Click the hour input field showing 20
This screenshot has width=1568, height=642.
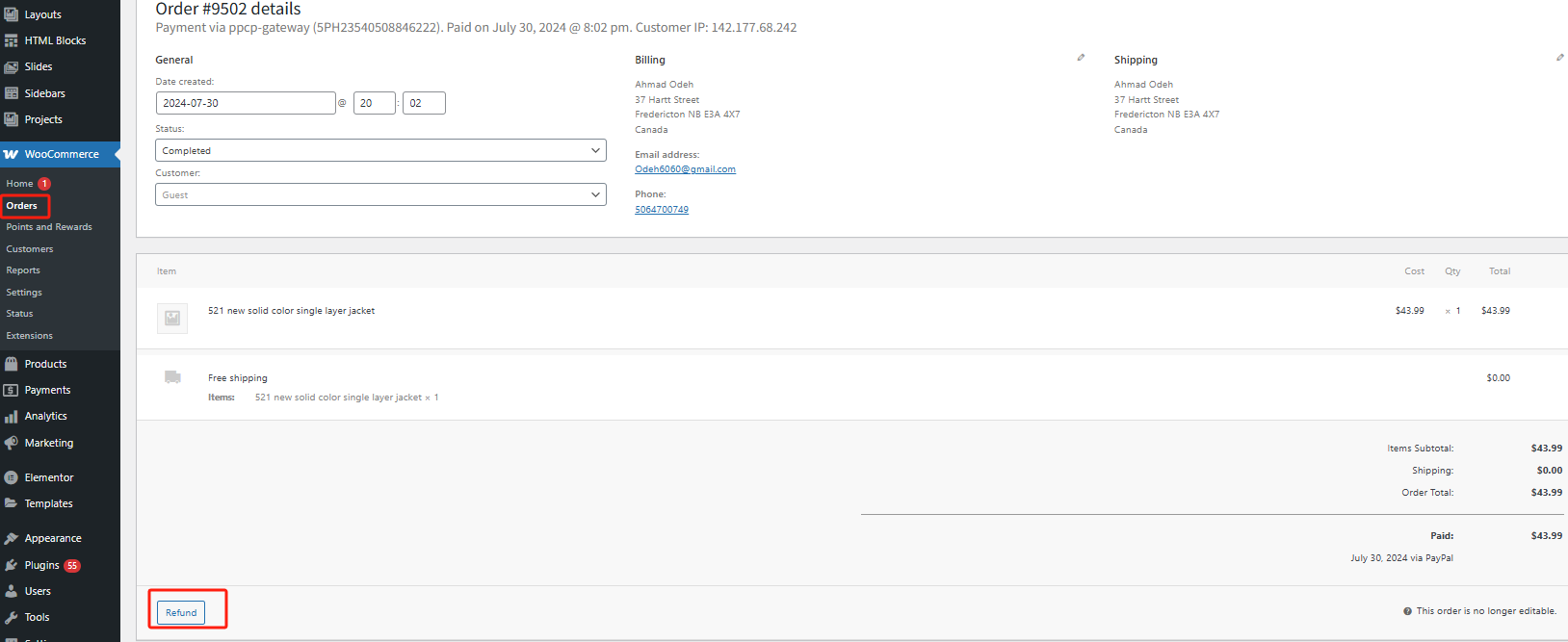374,103
